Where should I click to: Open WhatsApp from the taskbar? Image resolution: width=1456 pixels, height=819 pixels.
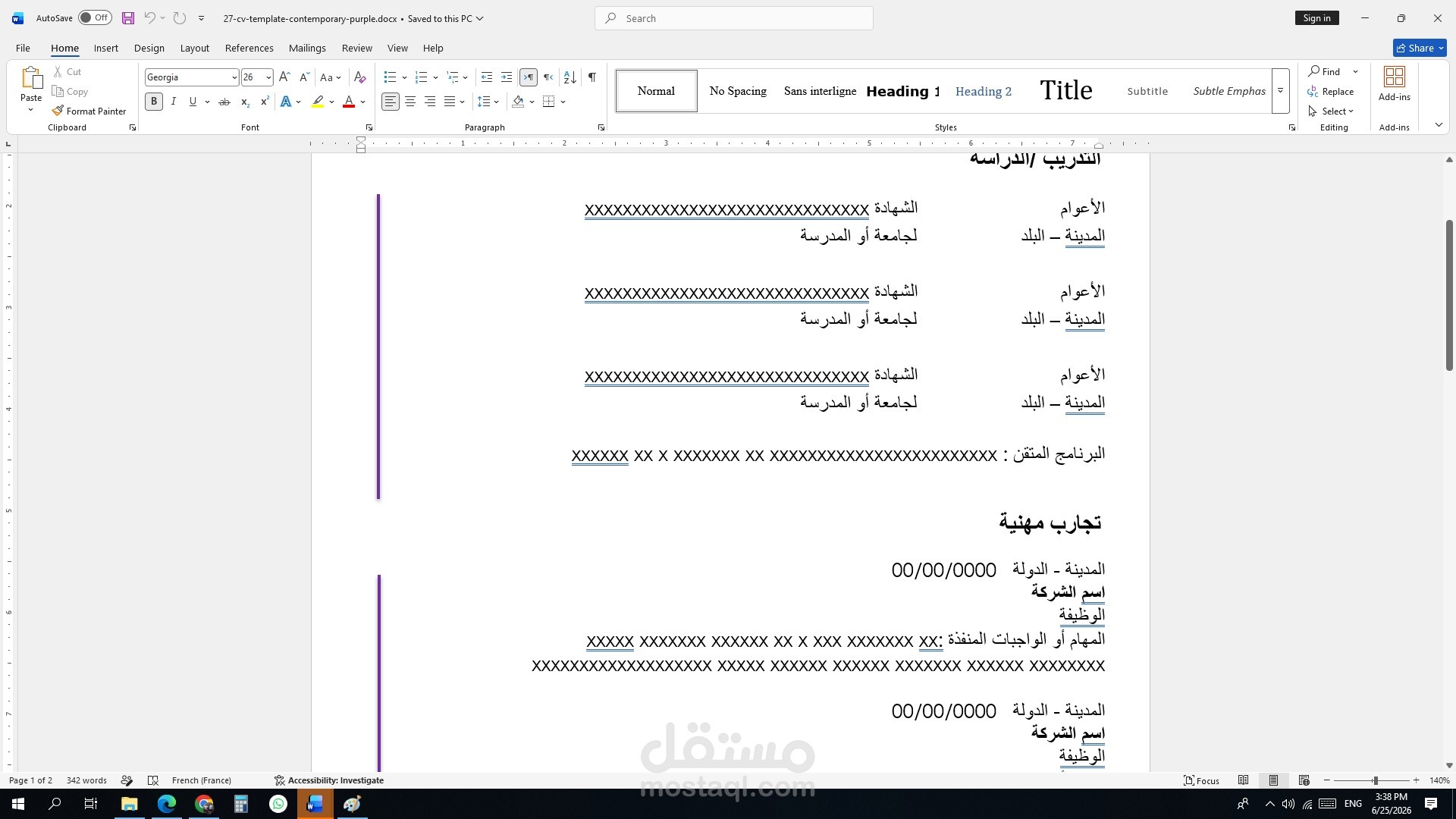click(278, 804)
